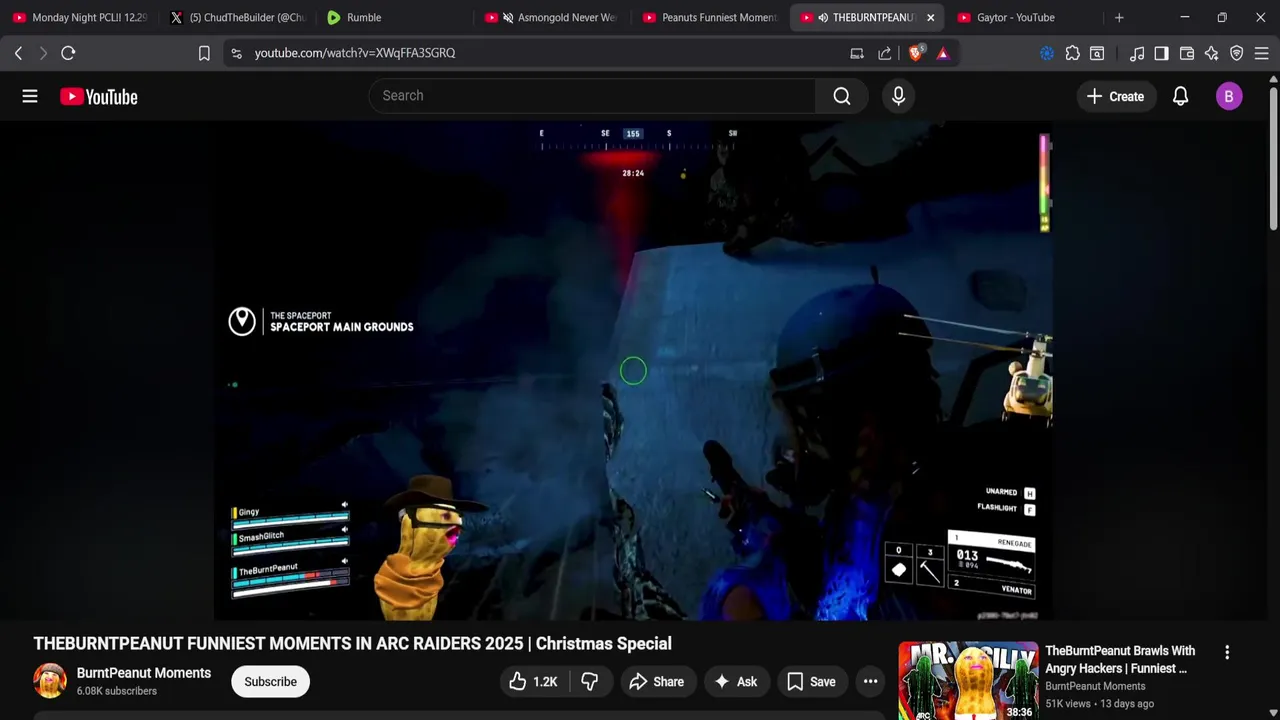Open Brave Wallet icon

point(1187,53)
